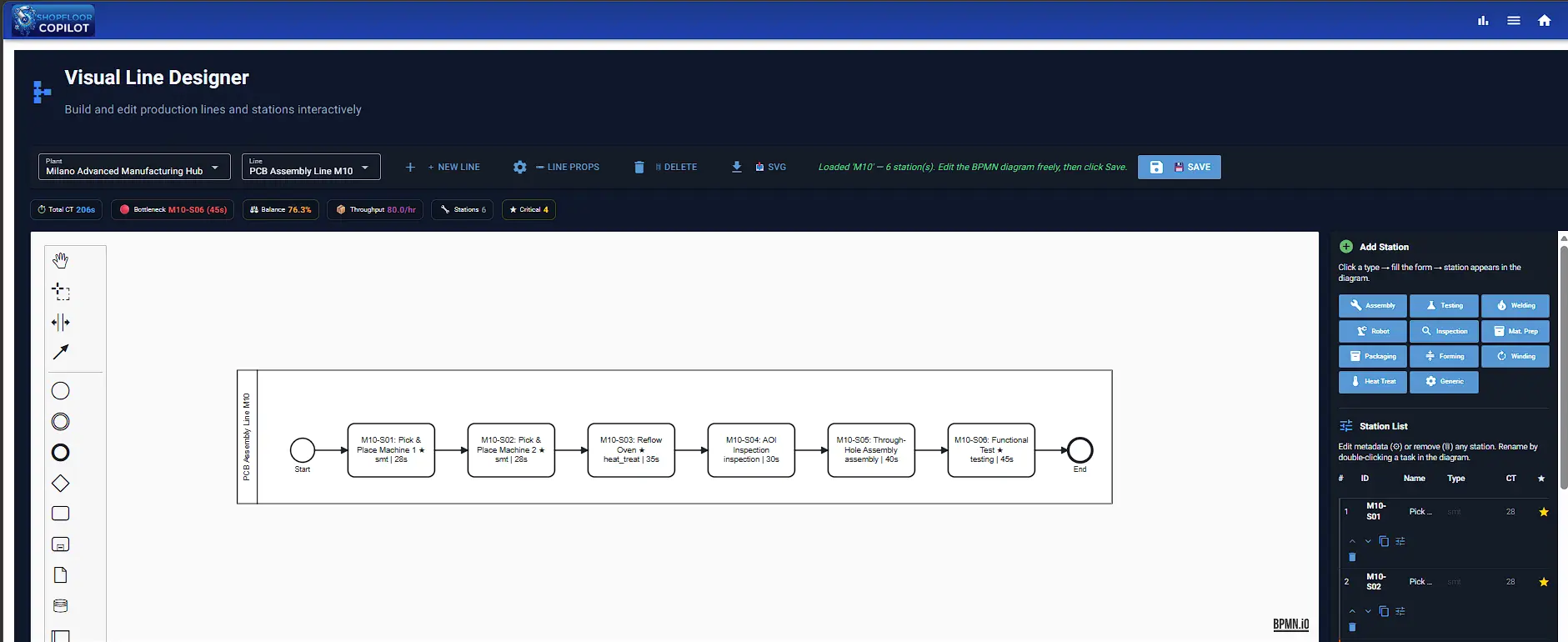This screenshot has width=1568, height=642.
Task: Add an Inspection station
Action: pyautogui.click(x=1445, y=332)
